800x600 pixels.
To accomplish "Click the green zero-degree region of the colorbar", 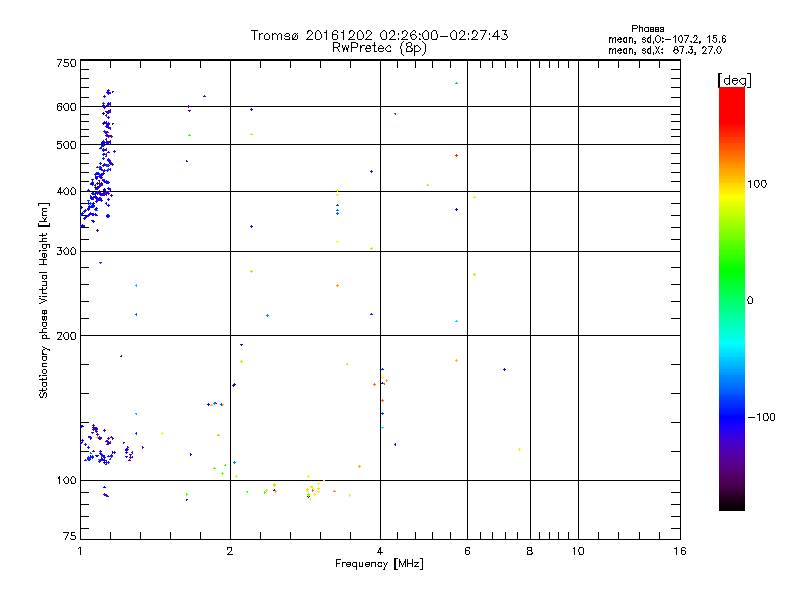I will (x=732, y=300).
